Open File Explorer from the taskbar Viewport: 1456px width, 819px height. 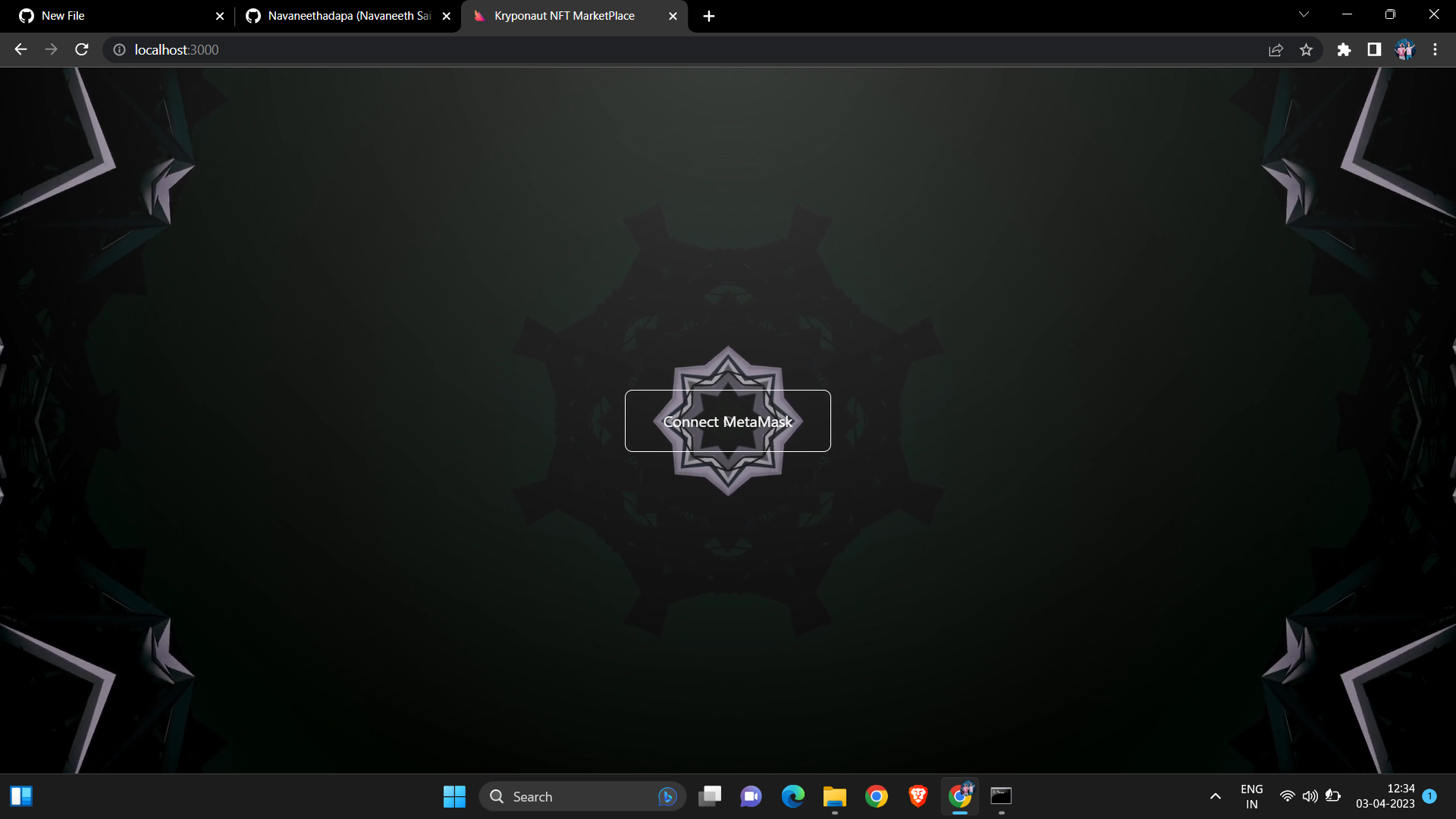coord(834,796)
